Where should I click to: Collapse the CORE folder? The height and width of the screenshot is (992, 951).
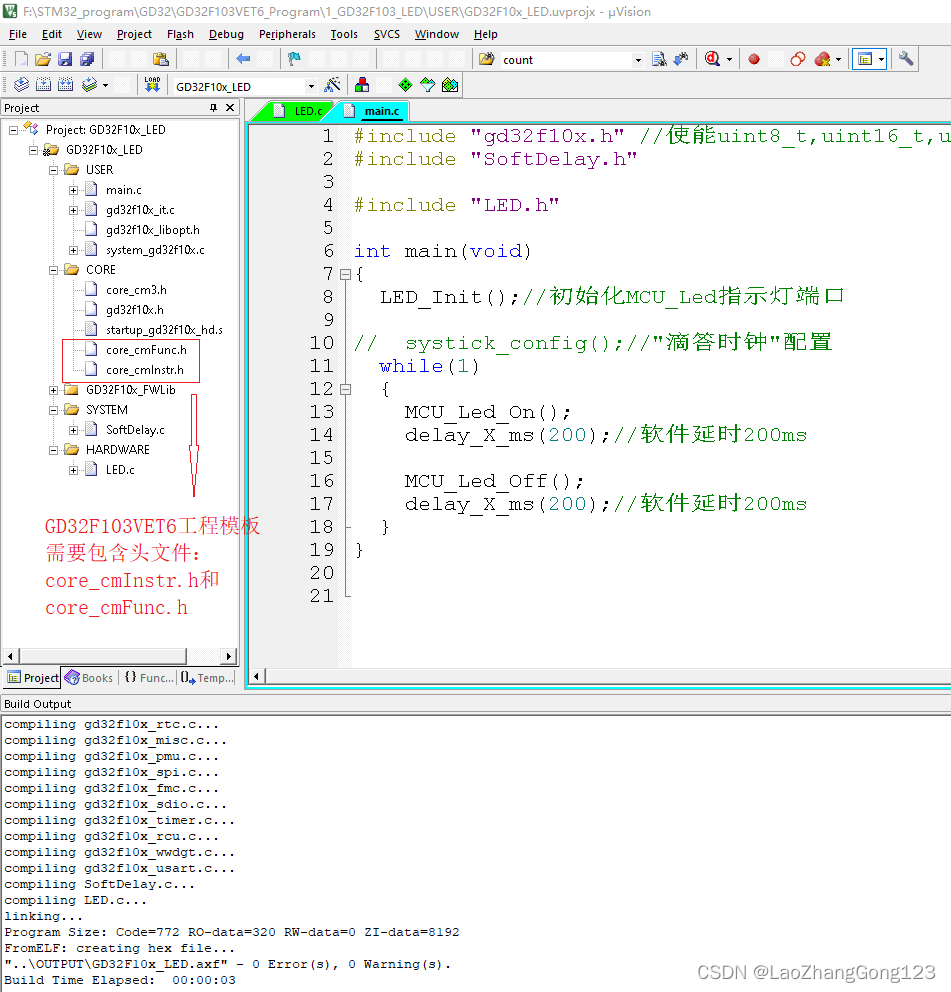(x=54, y=270)
